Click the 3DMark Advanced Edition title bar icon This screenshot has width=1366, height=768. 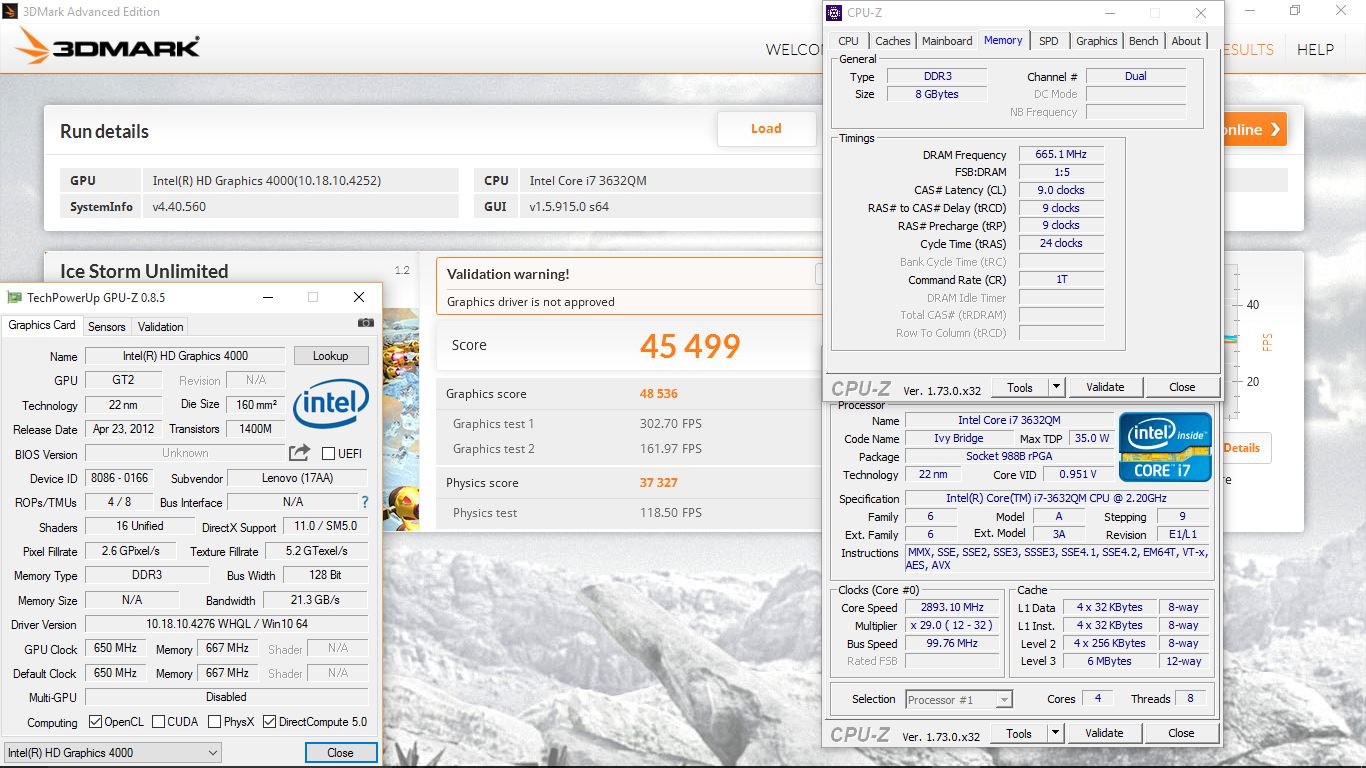[x=9, y=11]
